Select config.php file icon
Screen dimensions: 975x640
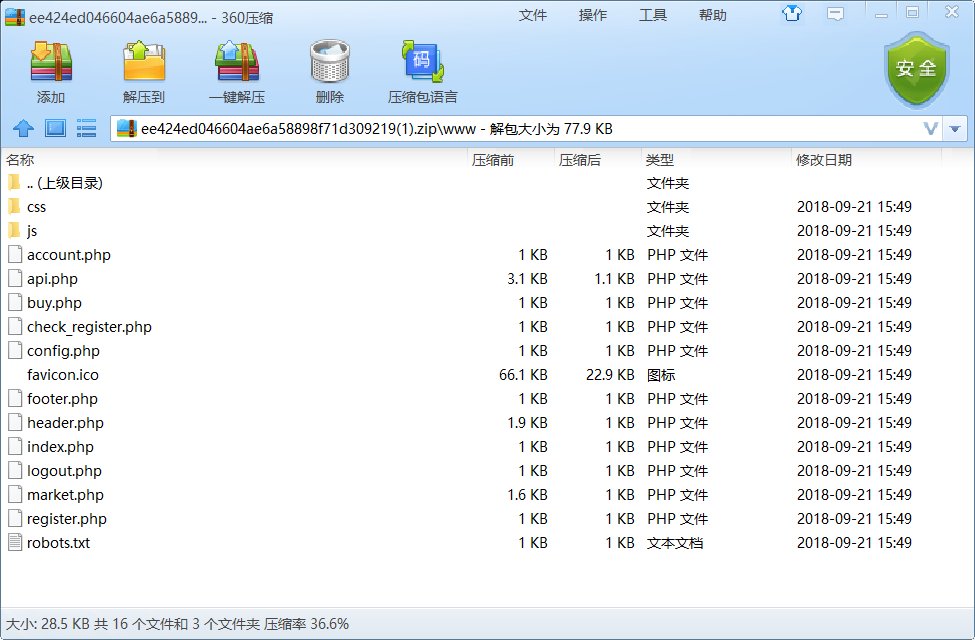tap(15, 350)
